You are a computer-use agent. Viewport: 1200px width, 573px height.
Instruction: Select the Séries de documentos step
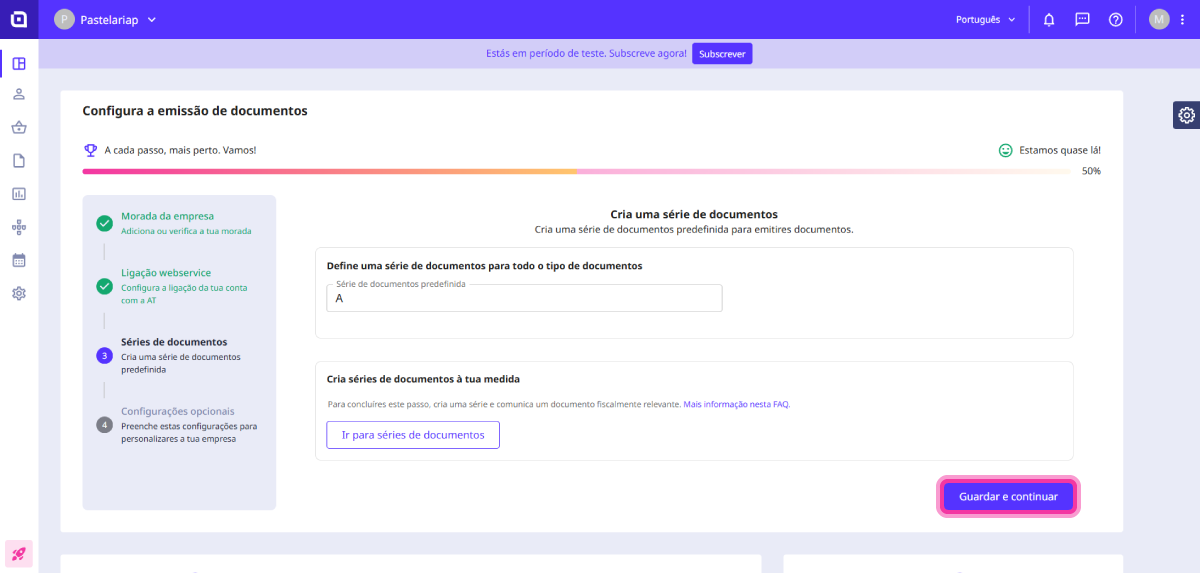pos(179,355)
